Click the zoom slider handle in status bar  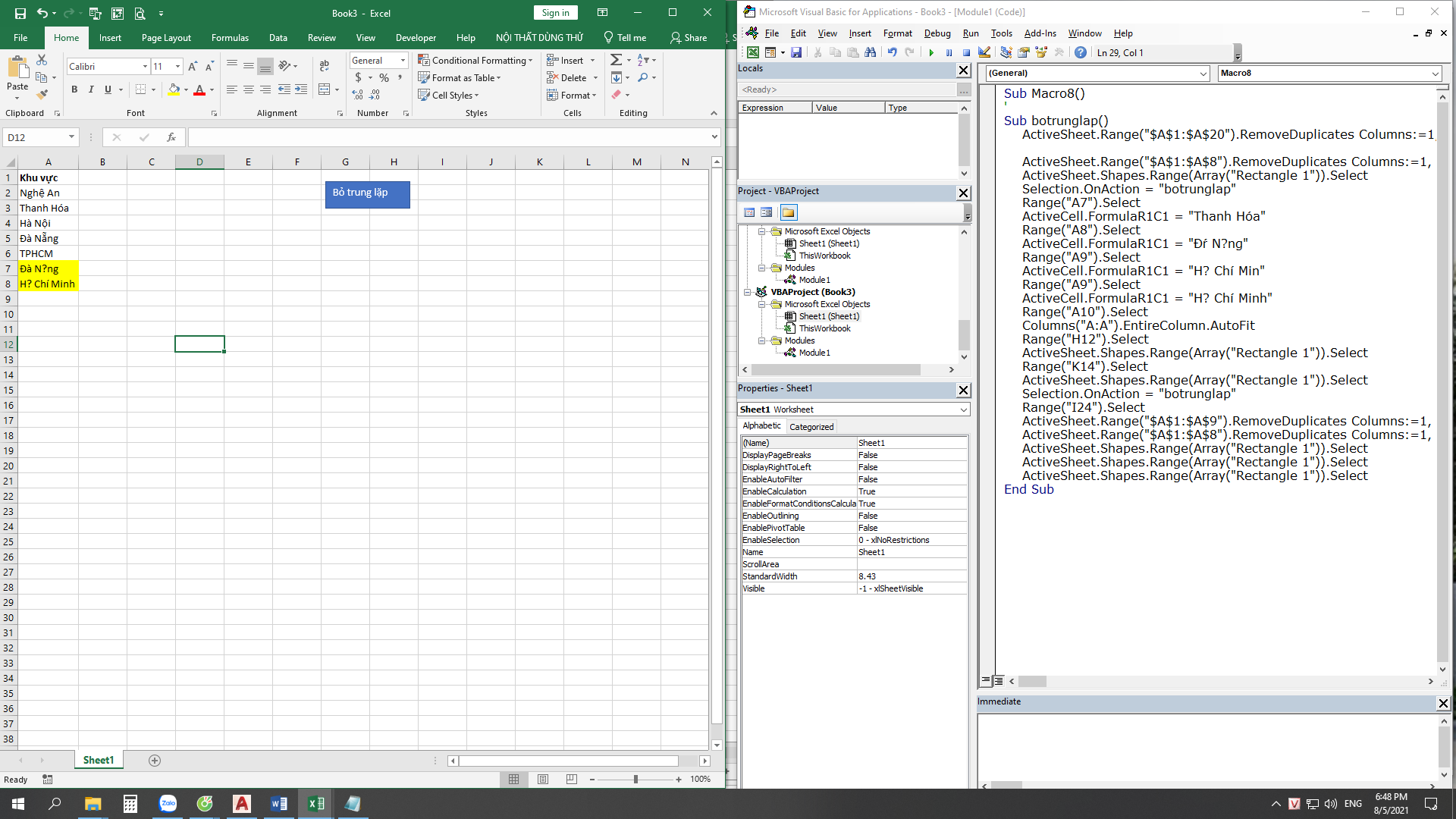pos(635,780)
